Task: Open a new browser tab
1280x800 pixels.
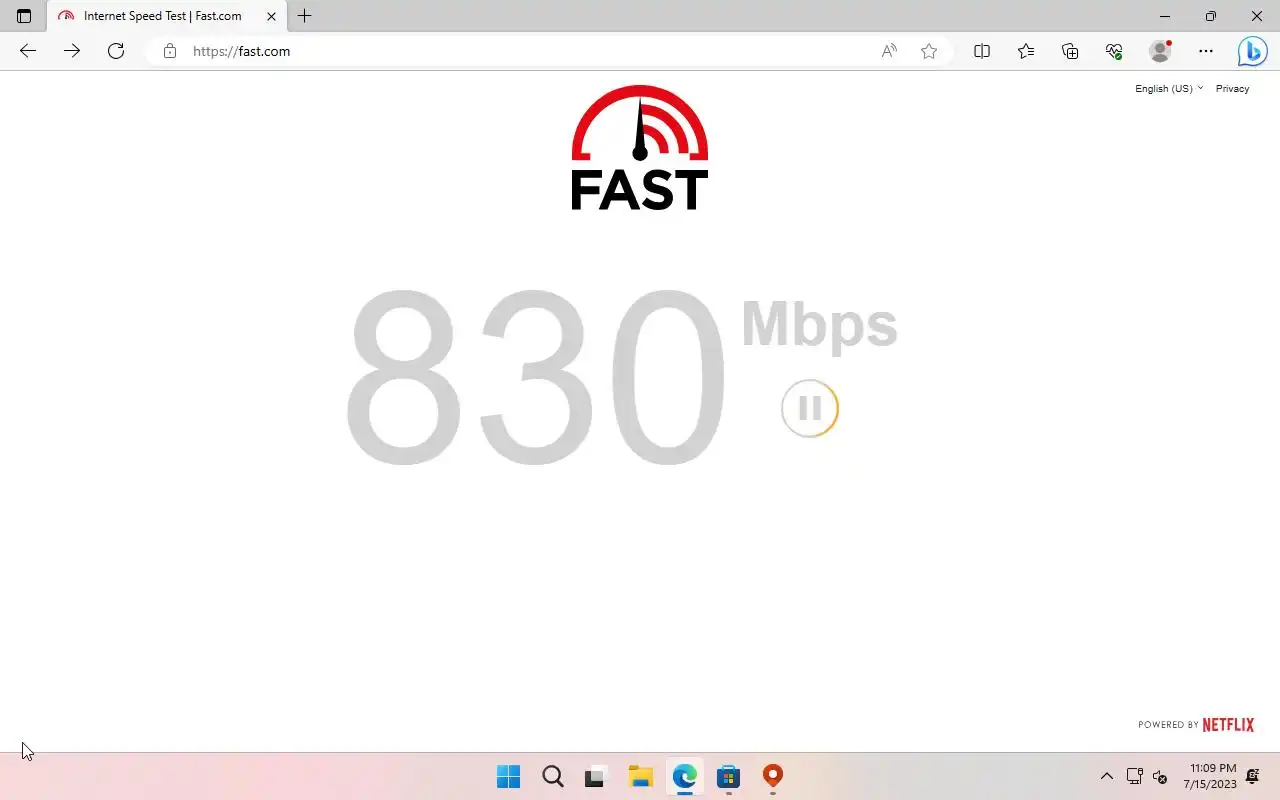Action: (305, 16)
